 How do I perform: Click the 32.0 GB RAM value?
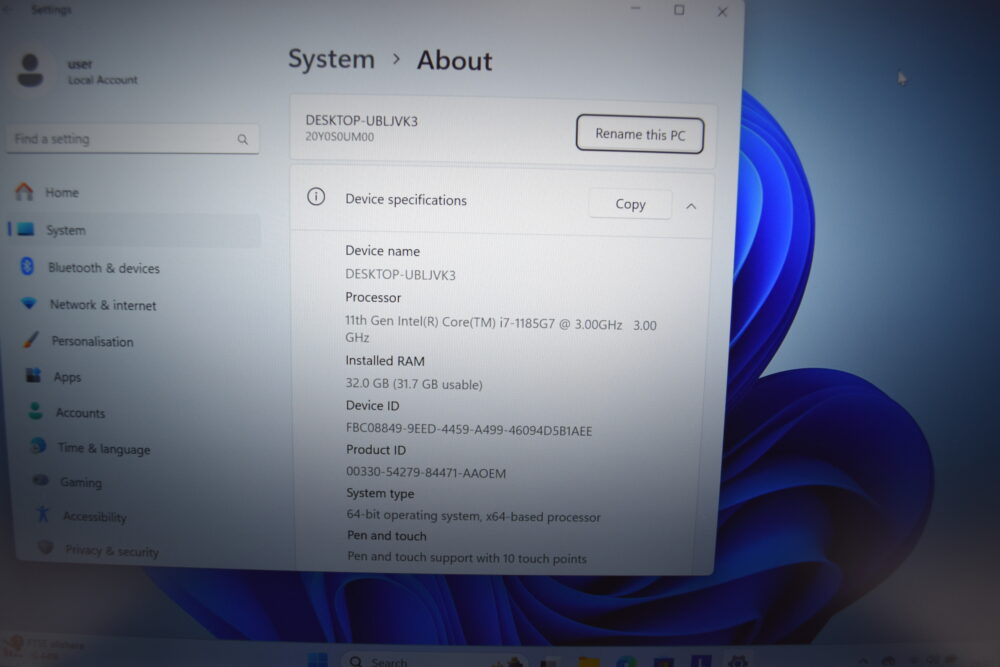coord(414,384)
